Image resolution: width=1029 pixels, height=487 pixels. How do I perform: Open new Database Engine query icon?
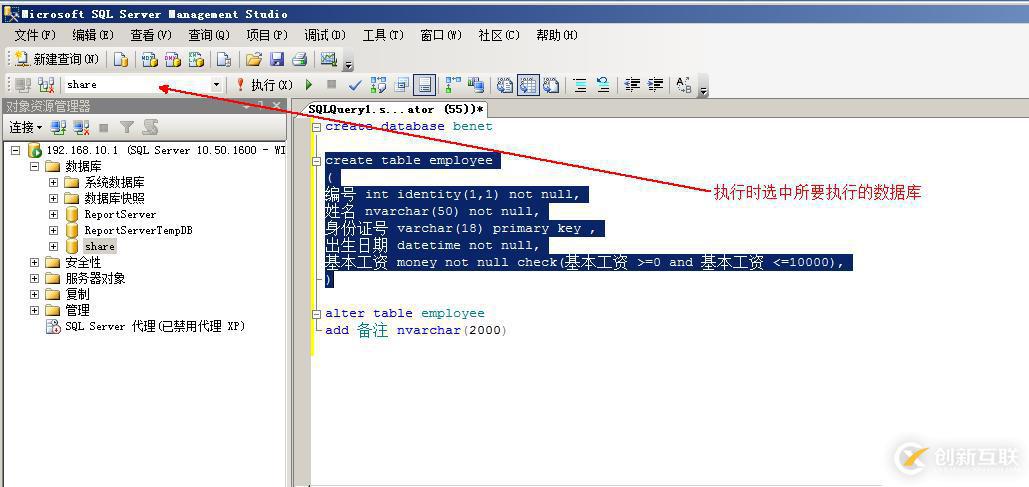click(x=121, y=60)
